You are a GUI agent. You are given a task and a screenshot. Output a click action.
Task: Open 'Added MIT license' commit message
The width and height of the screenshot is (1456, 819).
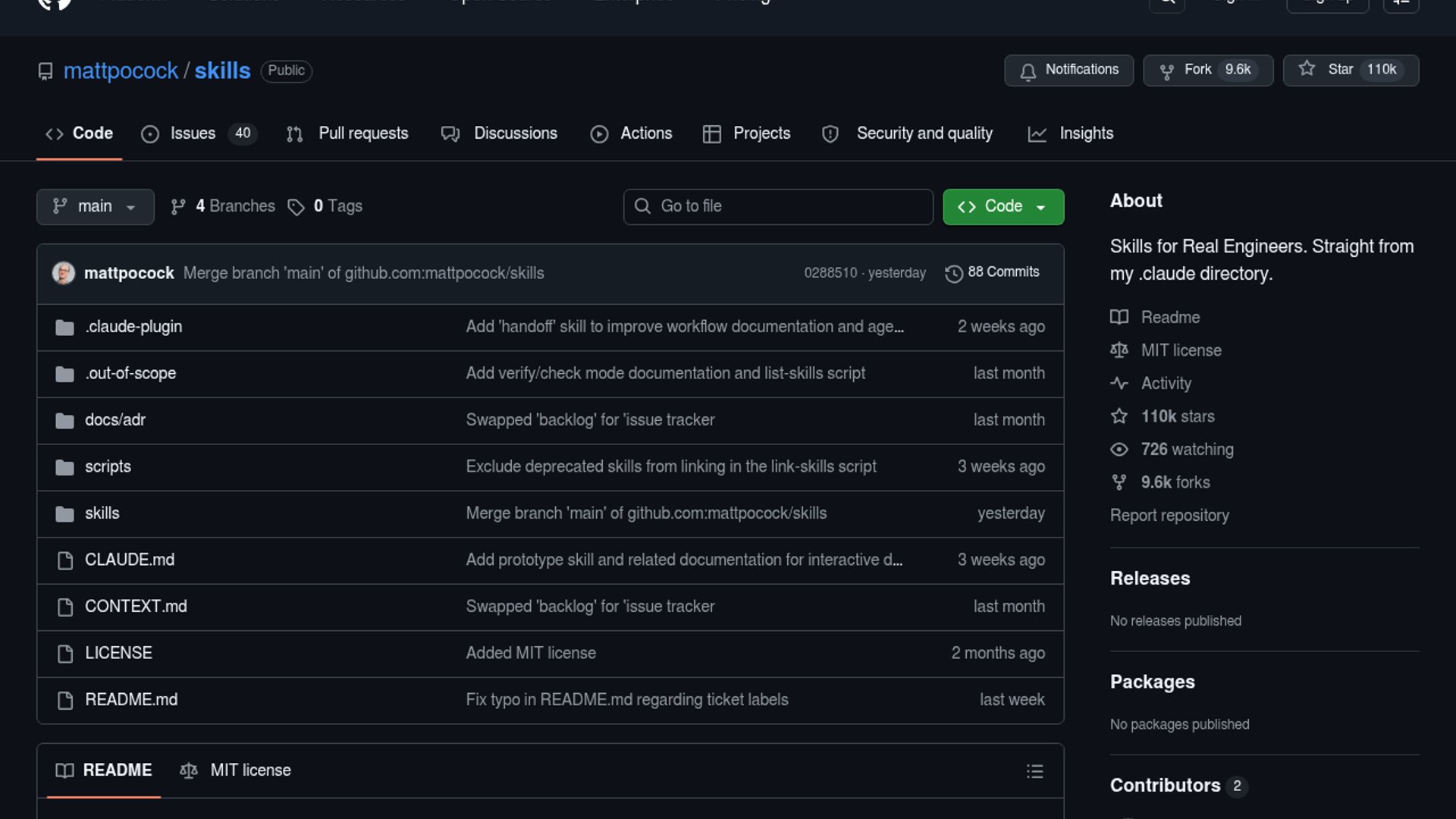point(531,653)
